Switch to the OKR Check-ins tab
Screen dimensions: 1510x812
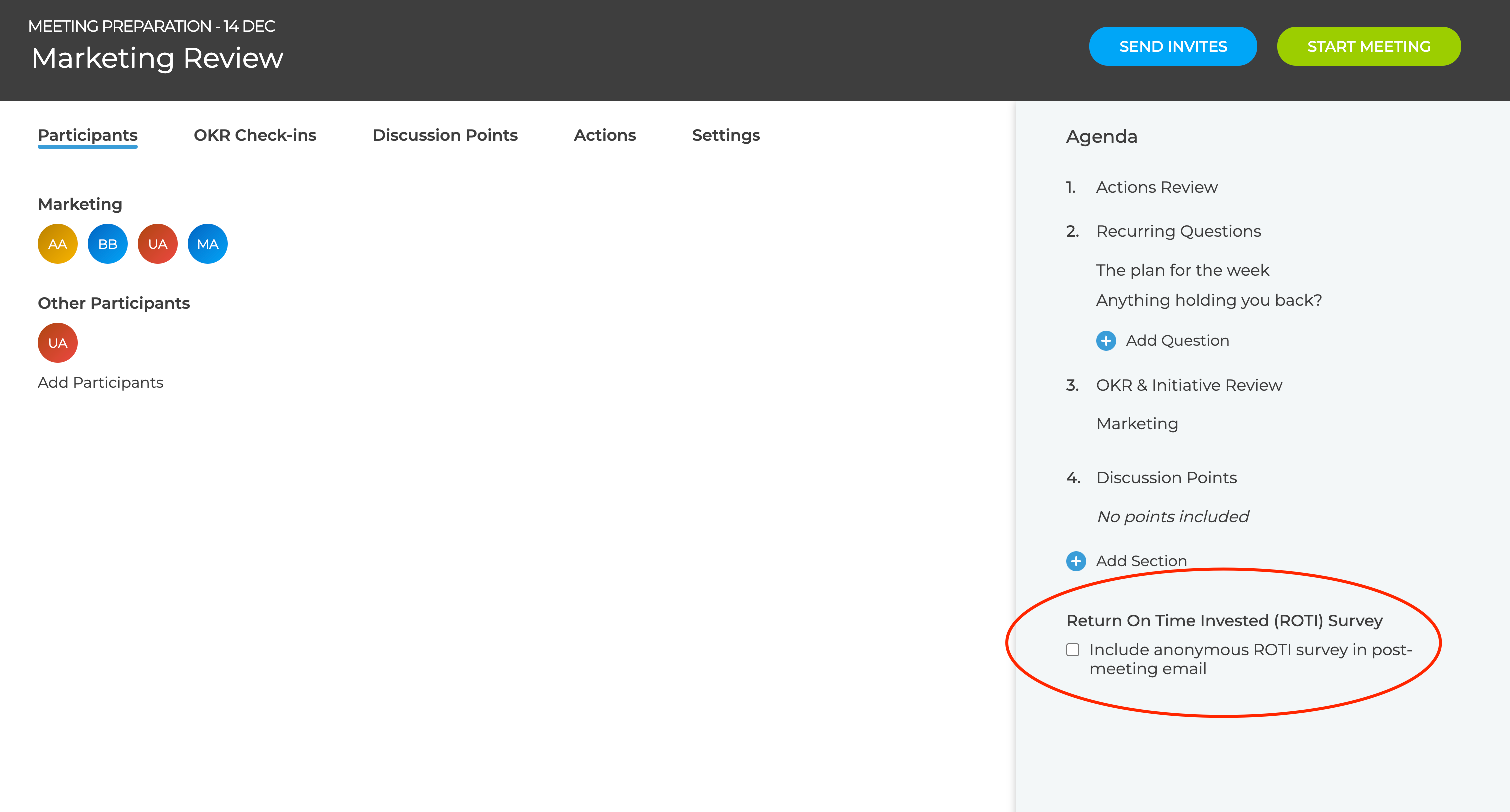255,135
